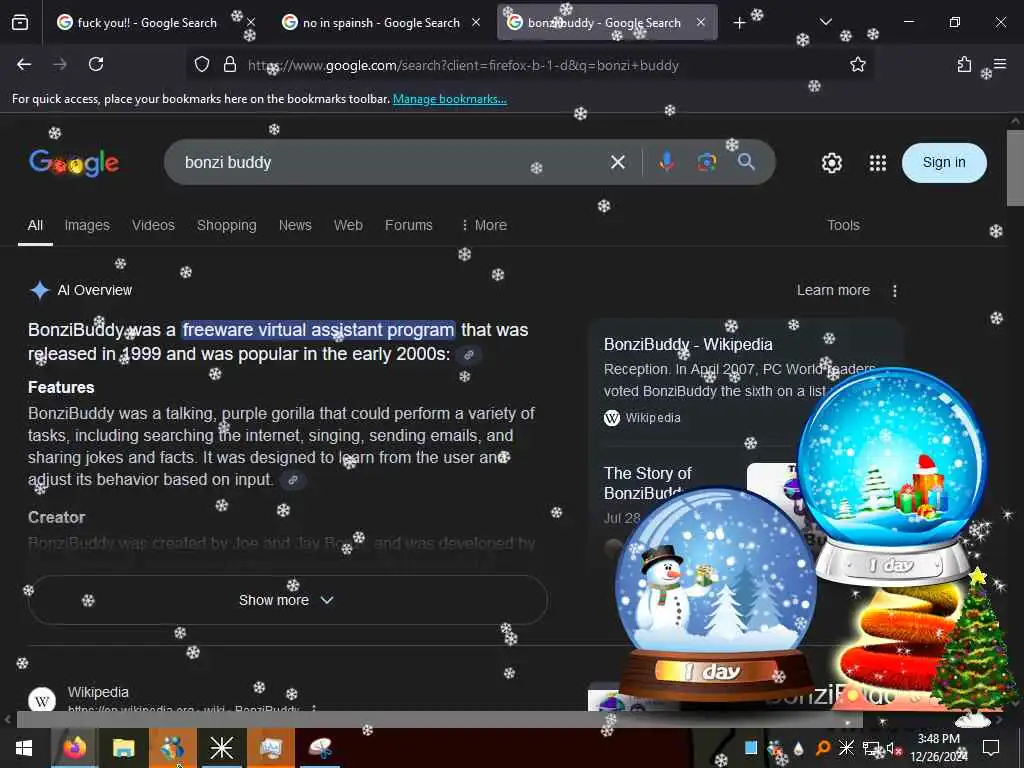This screenshot has width=1024, height=768.
Task: Click the Google holiday logo
Action: coord(74,163)
